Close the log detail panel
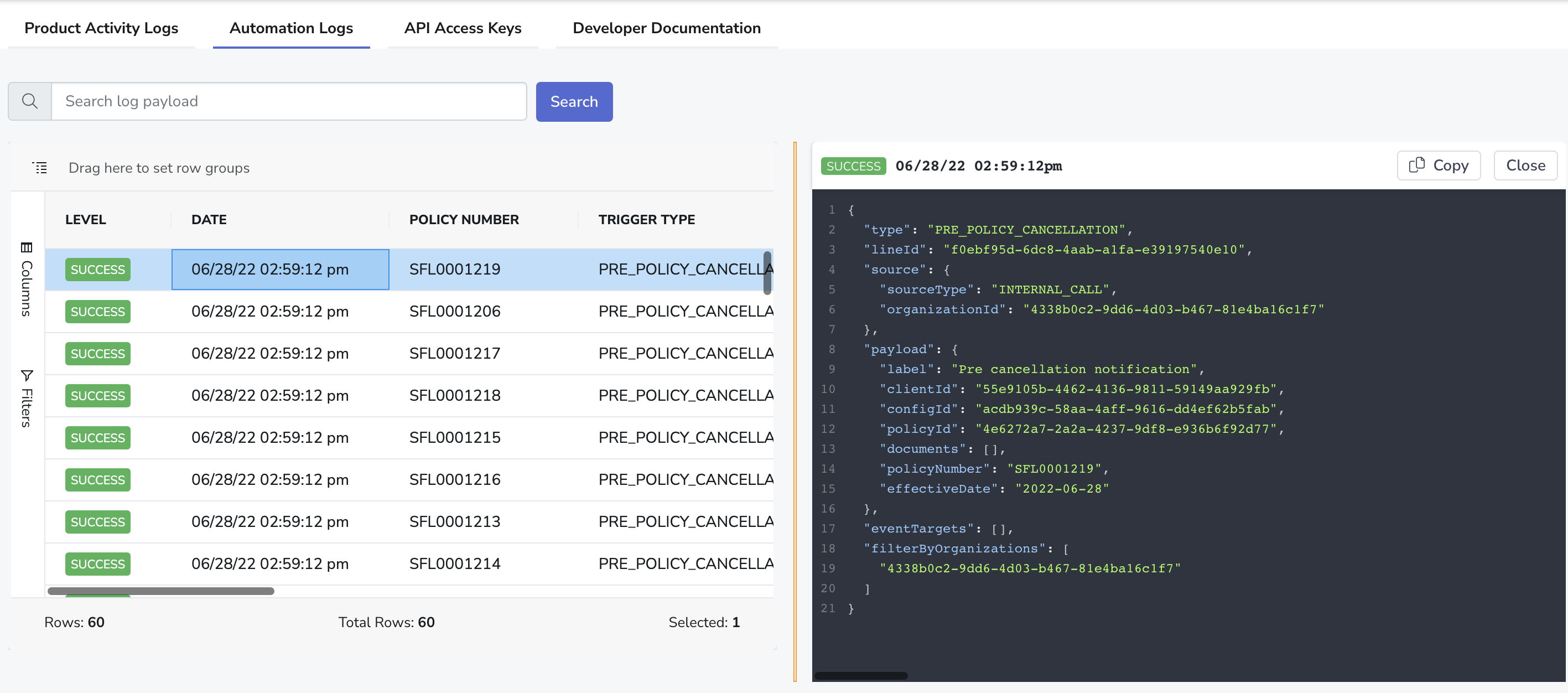1568x693 pixels. tap(1525, 165)
